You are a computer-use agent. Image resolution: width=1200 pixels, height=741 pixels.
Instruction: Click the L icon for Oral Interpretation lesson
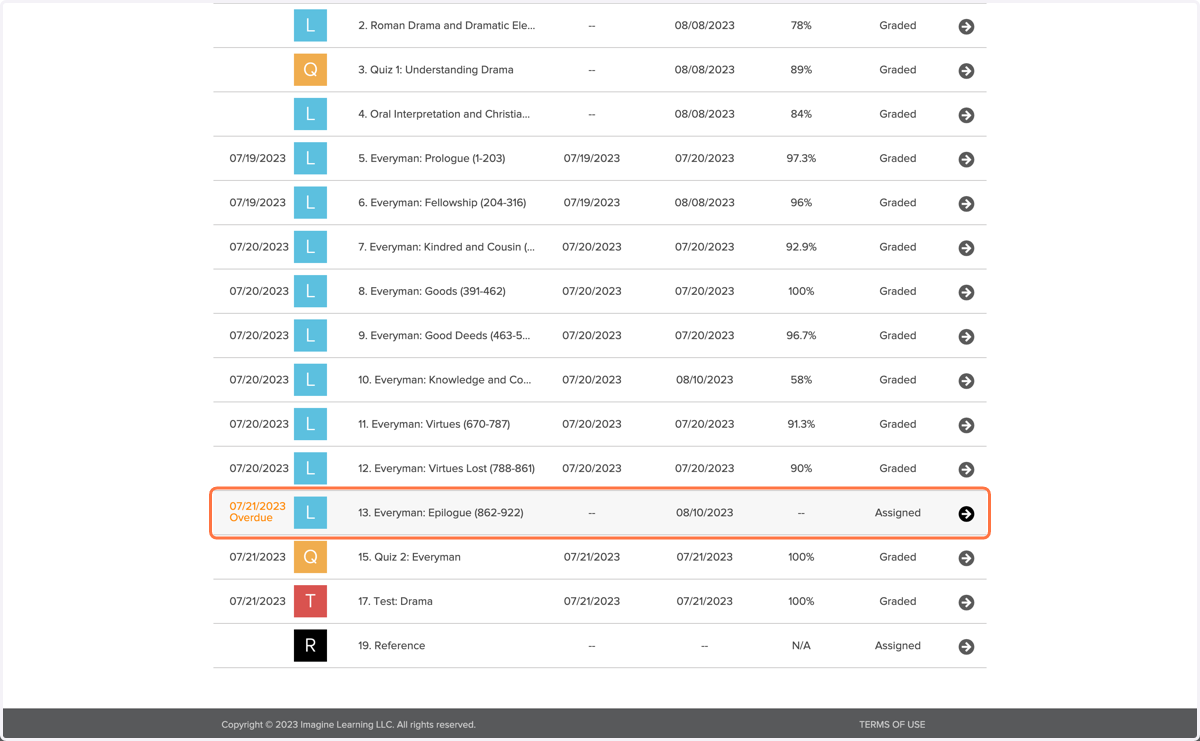click(310, 114)
